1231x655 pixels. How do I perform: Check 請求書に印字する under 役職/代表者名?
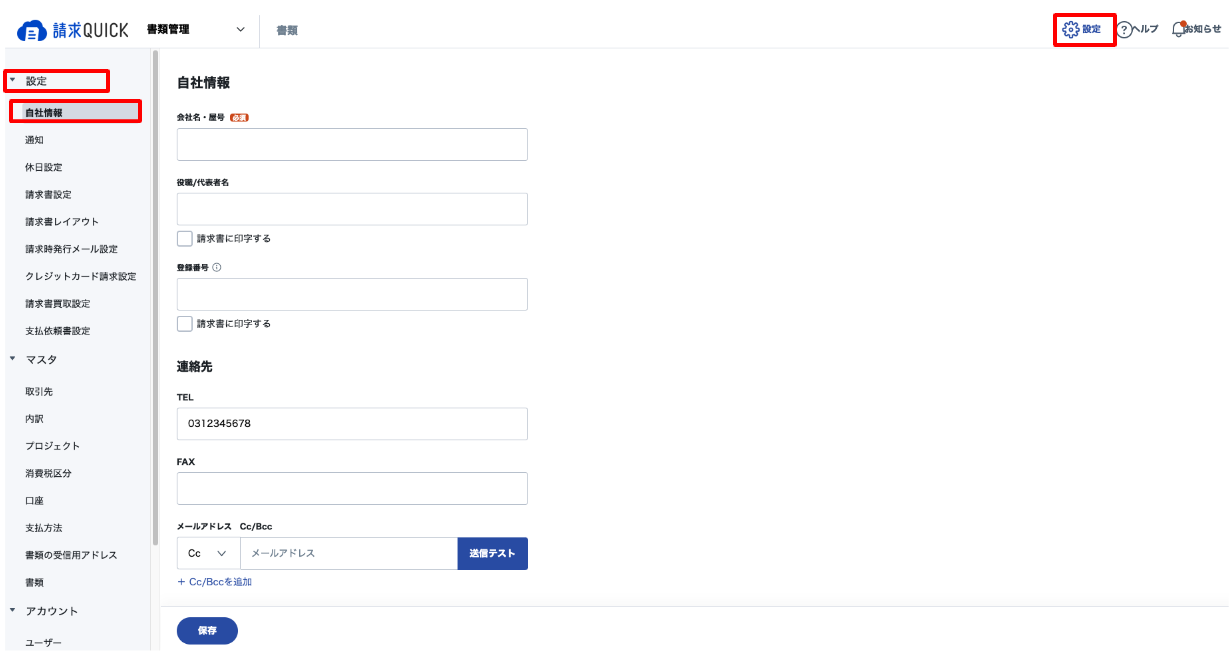pyautogui.click(x=184, y=239)
